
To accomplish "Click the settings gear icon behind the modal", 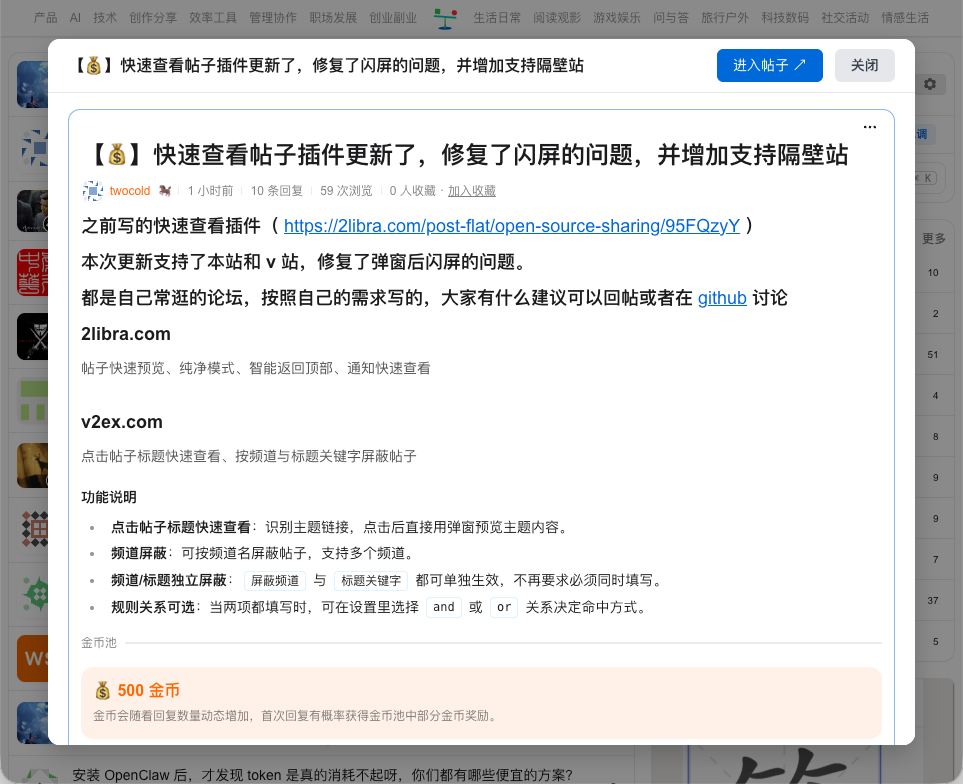I will (929, 84).
